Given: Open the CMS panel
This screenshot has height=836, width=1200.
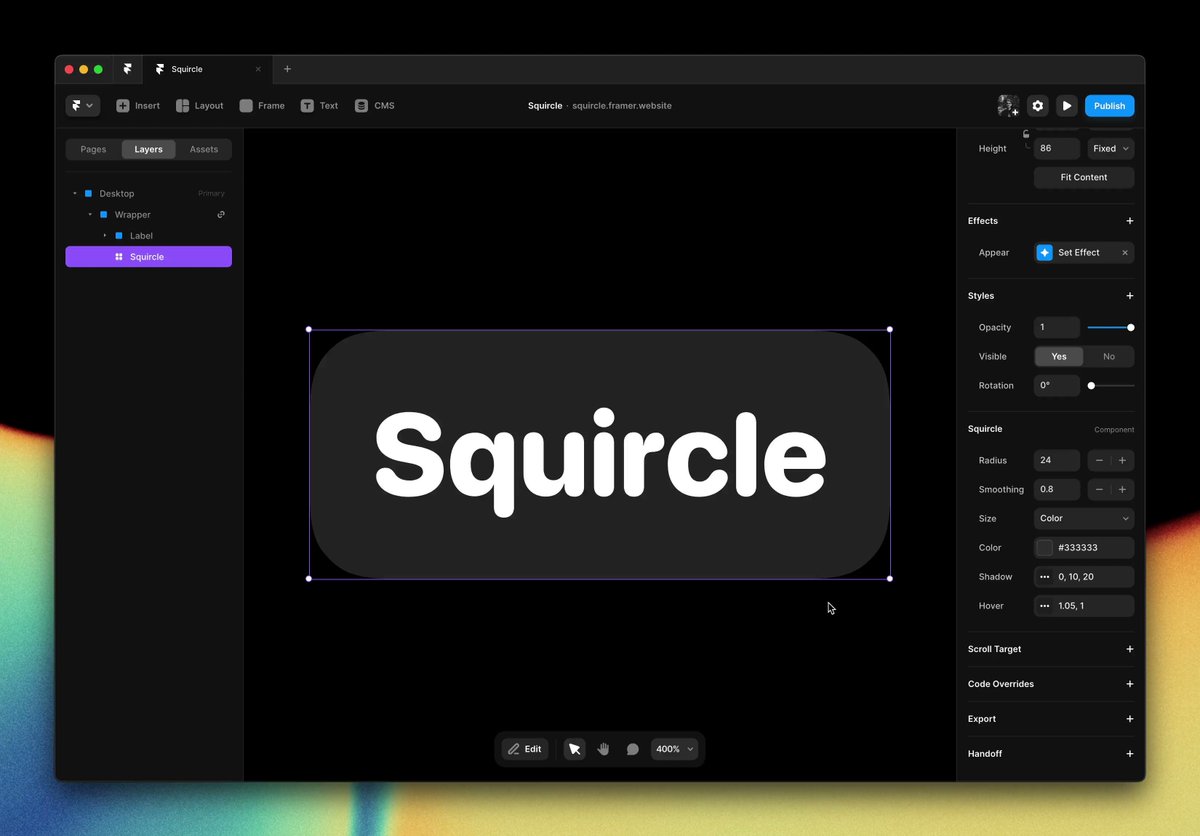Looking at the screenshot, I should coord(374,105).
